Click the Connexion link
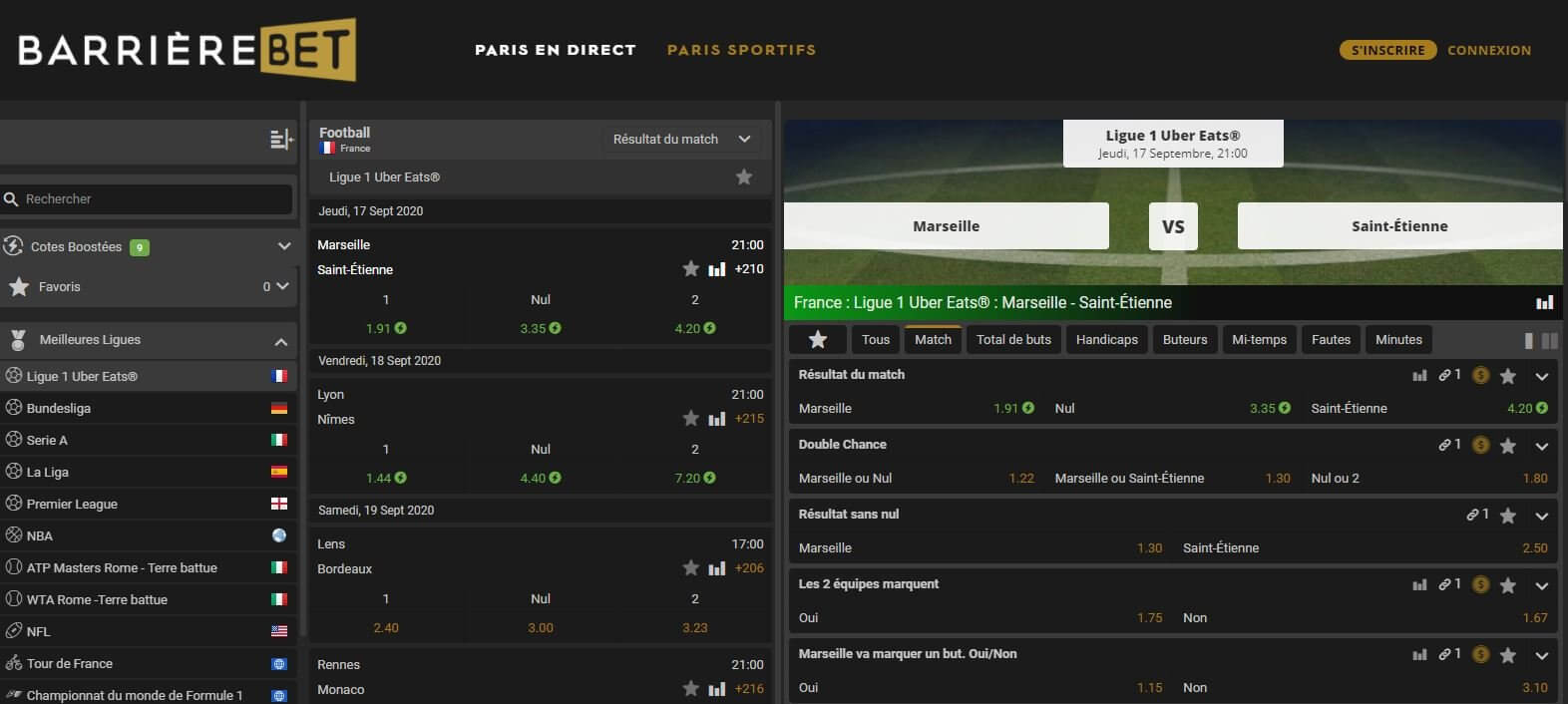Screen dimensions: 1568x704 coord(1489,50)
